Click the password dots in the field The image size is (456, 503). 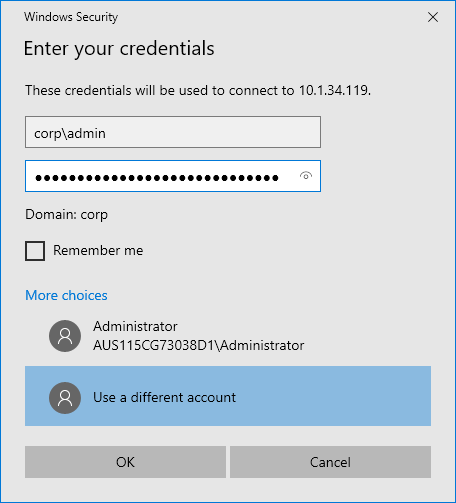(157, 178)
